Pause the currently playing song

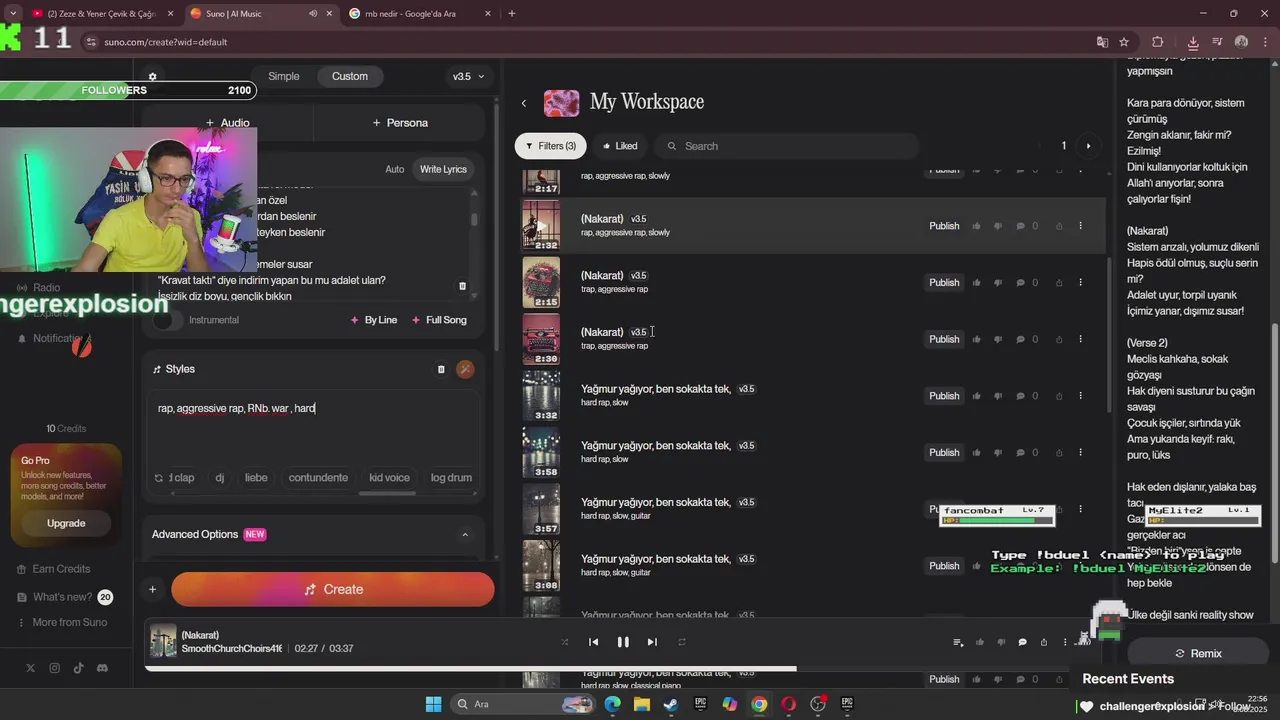(x=623, y=642)
